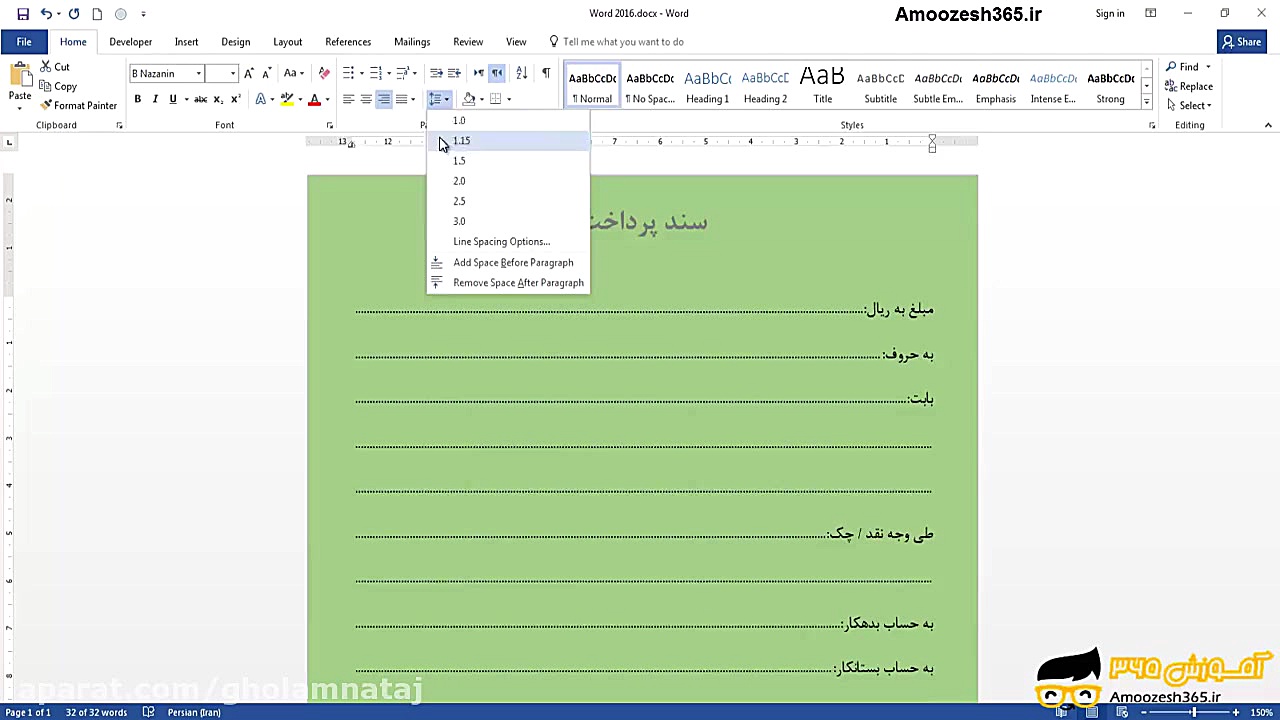Open the Sort dialog via the Sort icon
The height and width of the screenshot is (720, 1280).
coord(521,73)
